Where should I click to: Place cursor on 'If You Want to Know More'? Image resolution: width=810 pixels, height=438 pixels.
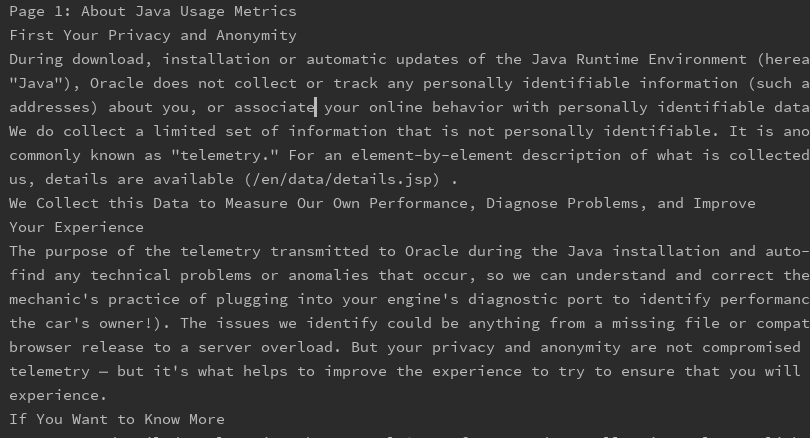(117, 419)
